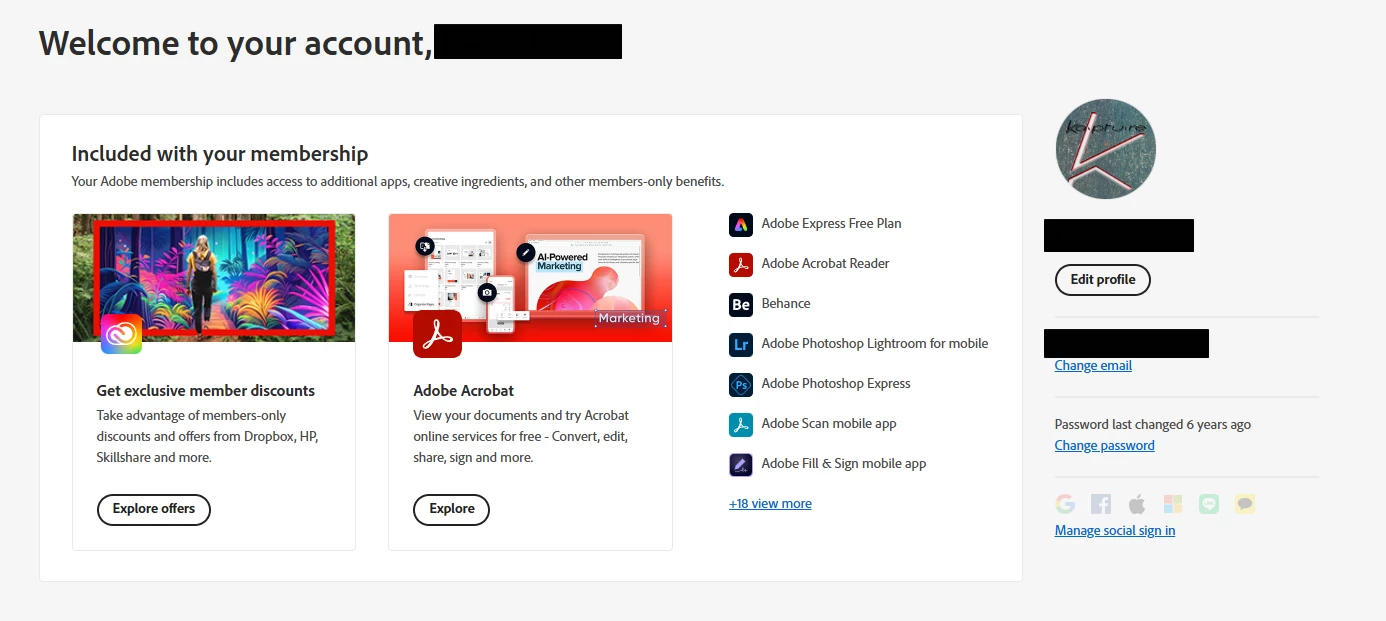Click the Google social sign-in icon
The width and height of the screenshot is (1386, 621).
[x=1065, y=504]
